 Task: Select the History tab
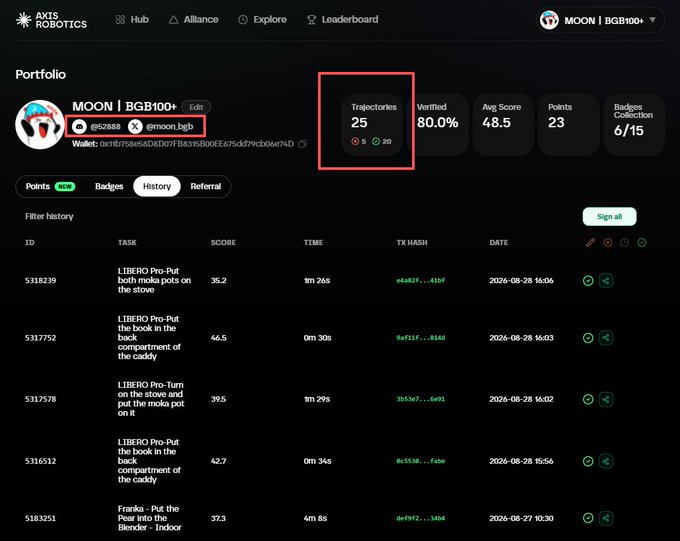[x=157, y=186]
